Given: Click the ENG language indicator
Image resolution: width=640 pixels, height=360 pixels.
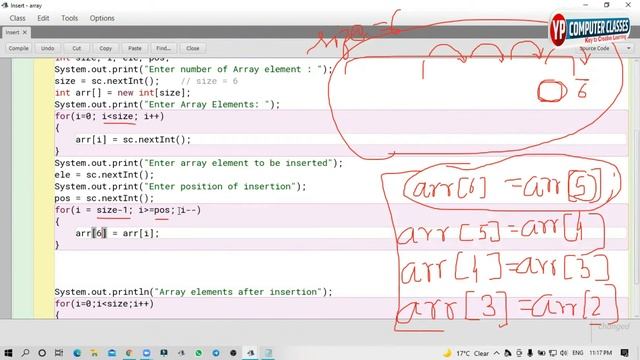Looking at the screenshot, I should pos(578,353).
